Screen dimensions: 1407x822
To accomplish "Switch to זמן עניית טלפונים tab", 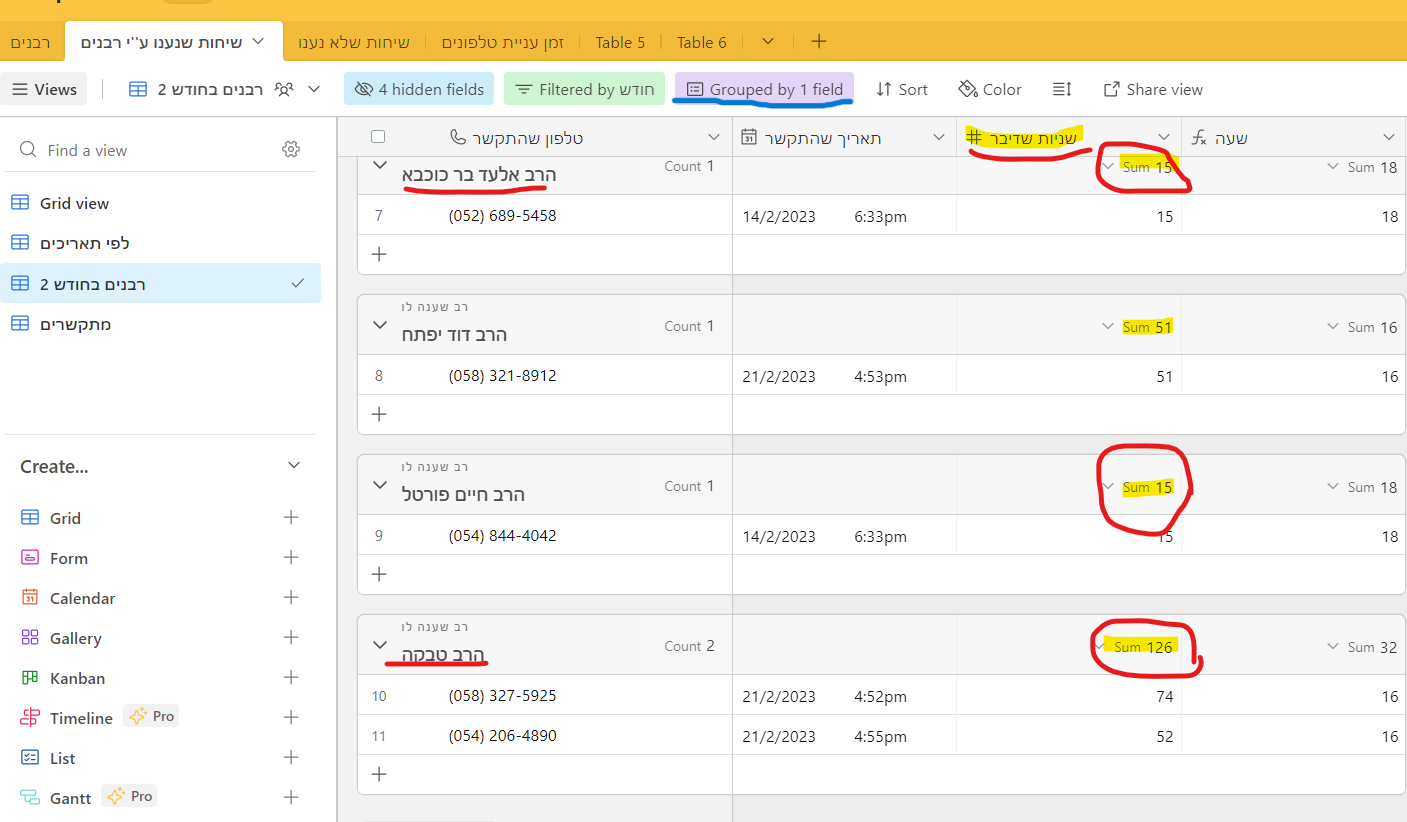I will click(x=503, y=42).
